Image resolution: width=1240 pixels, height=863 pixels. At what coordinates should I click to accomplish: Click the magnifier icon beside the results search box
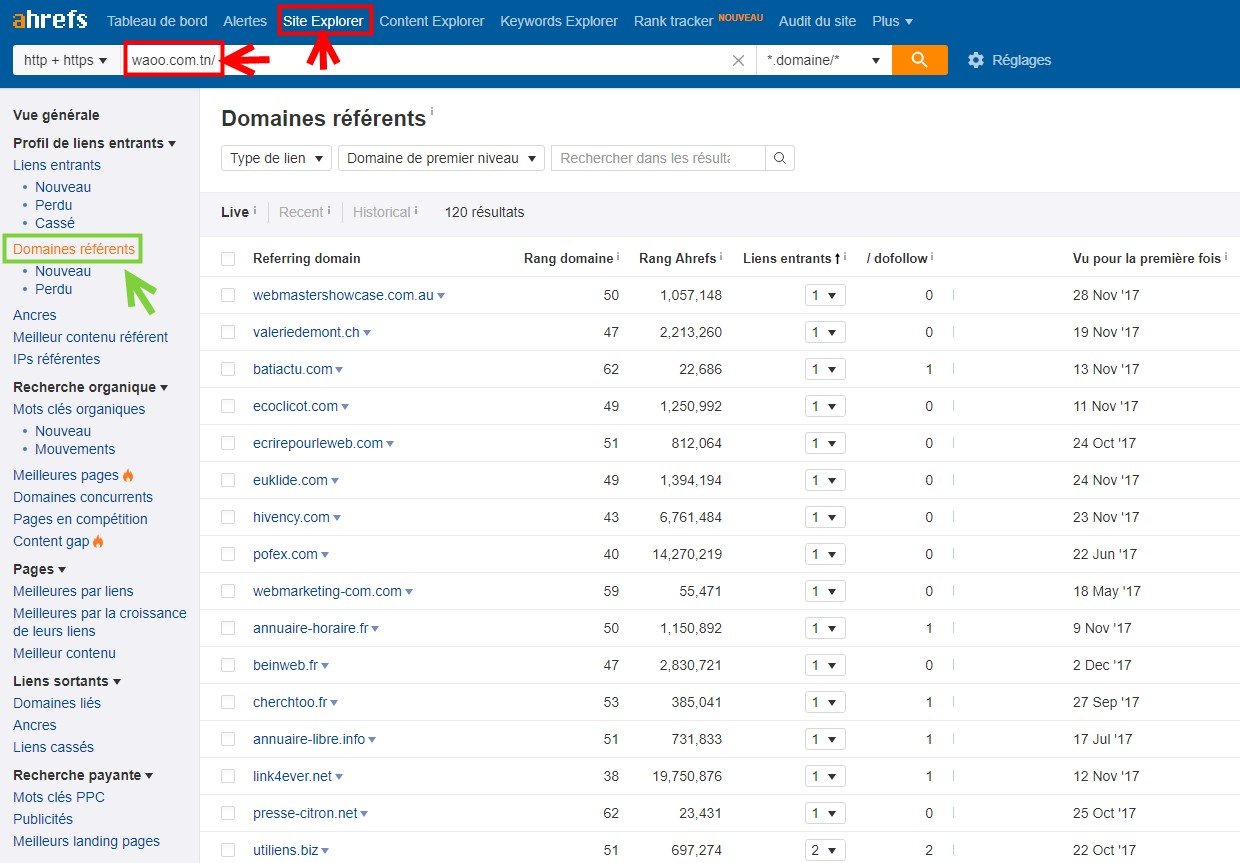tap(780, 158)
